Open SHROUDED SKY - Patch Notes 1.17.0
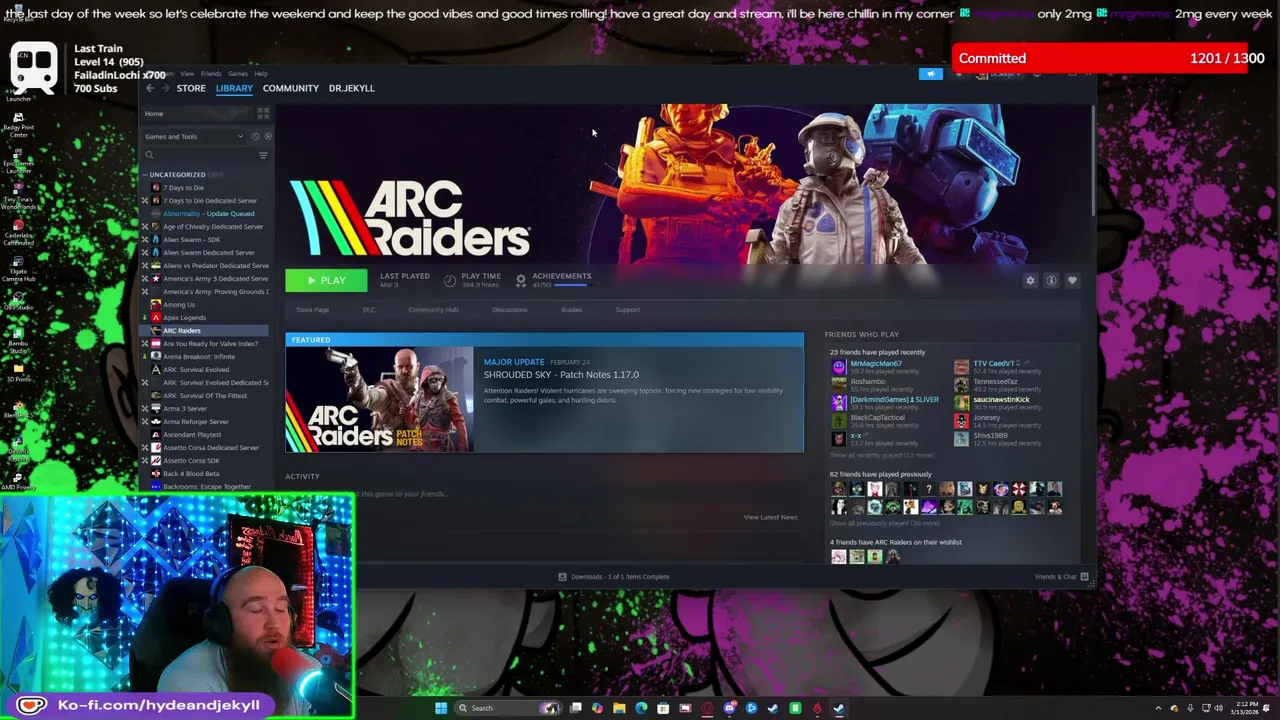Screen dimensions: 1280x720 tap(561, 375)
